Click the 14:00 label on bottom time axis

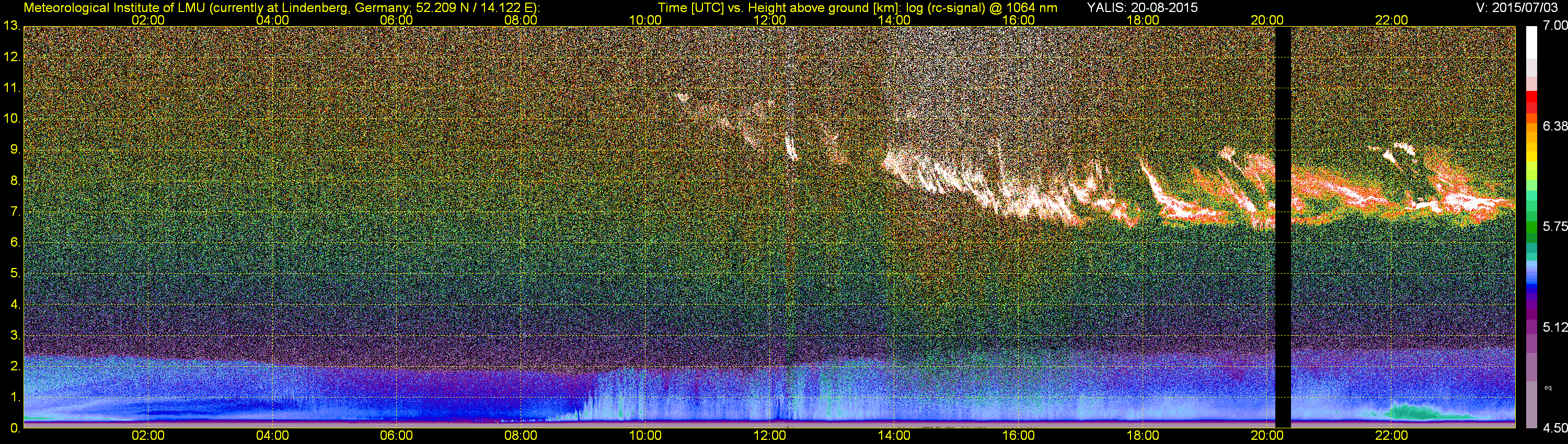click(894, 436)
